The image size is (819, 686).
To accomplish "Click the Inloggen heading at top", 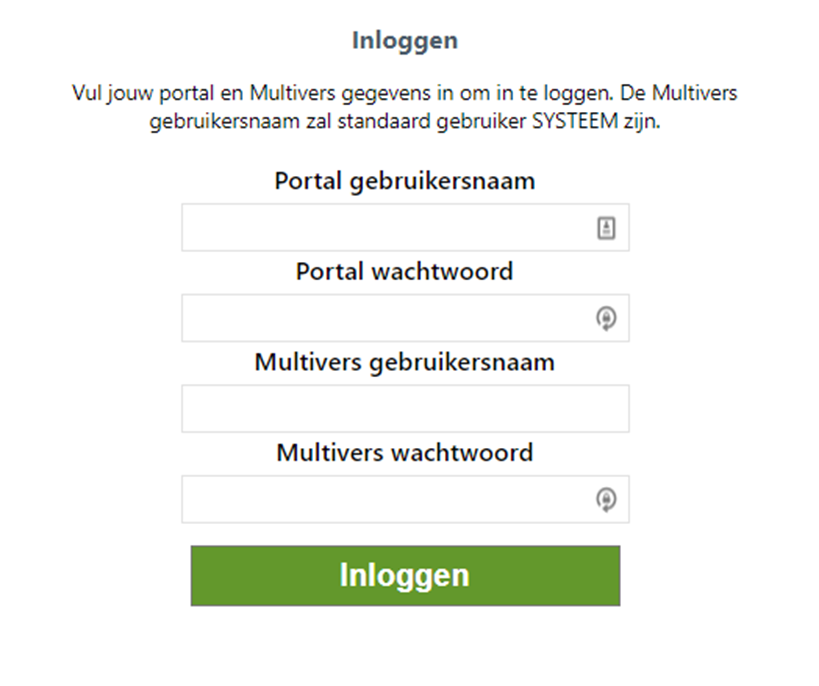I will point(405,41).
